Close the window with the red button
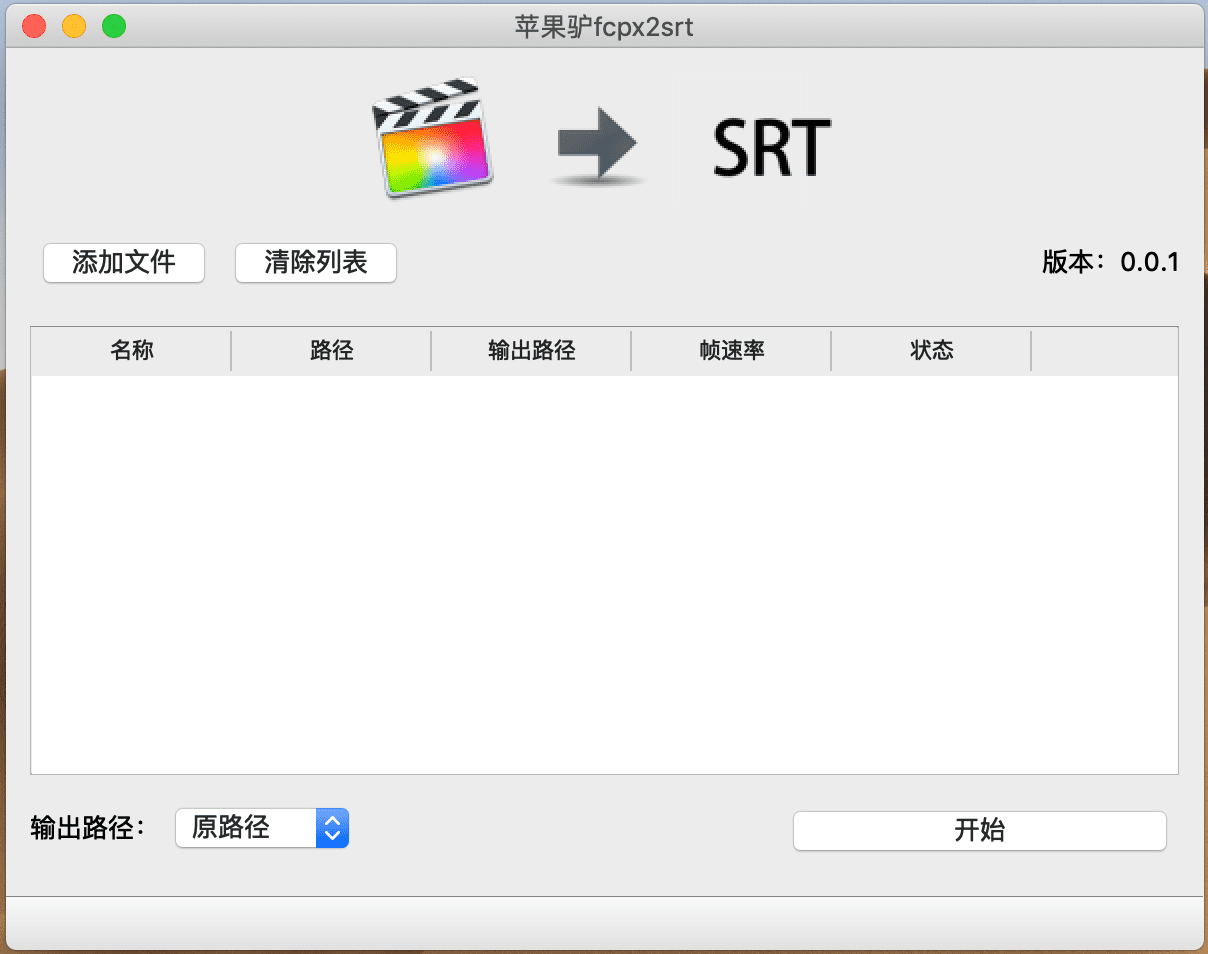Image resolution: width=1208 pixels, height=954 pixels. [35, 26]
